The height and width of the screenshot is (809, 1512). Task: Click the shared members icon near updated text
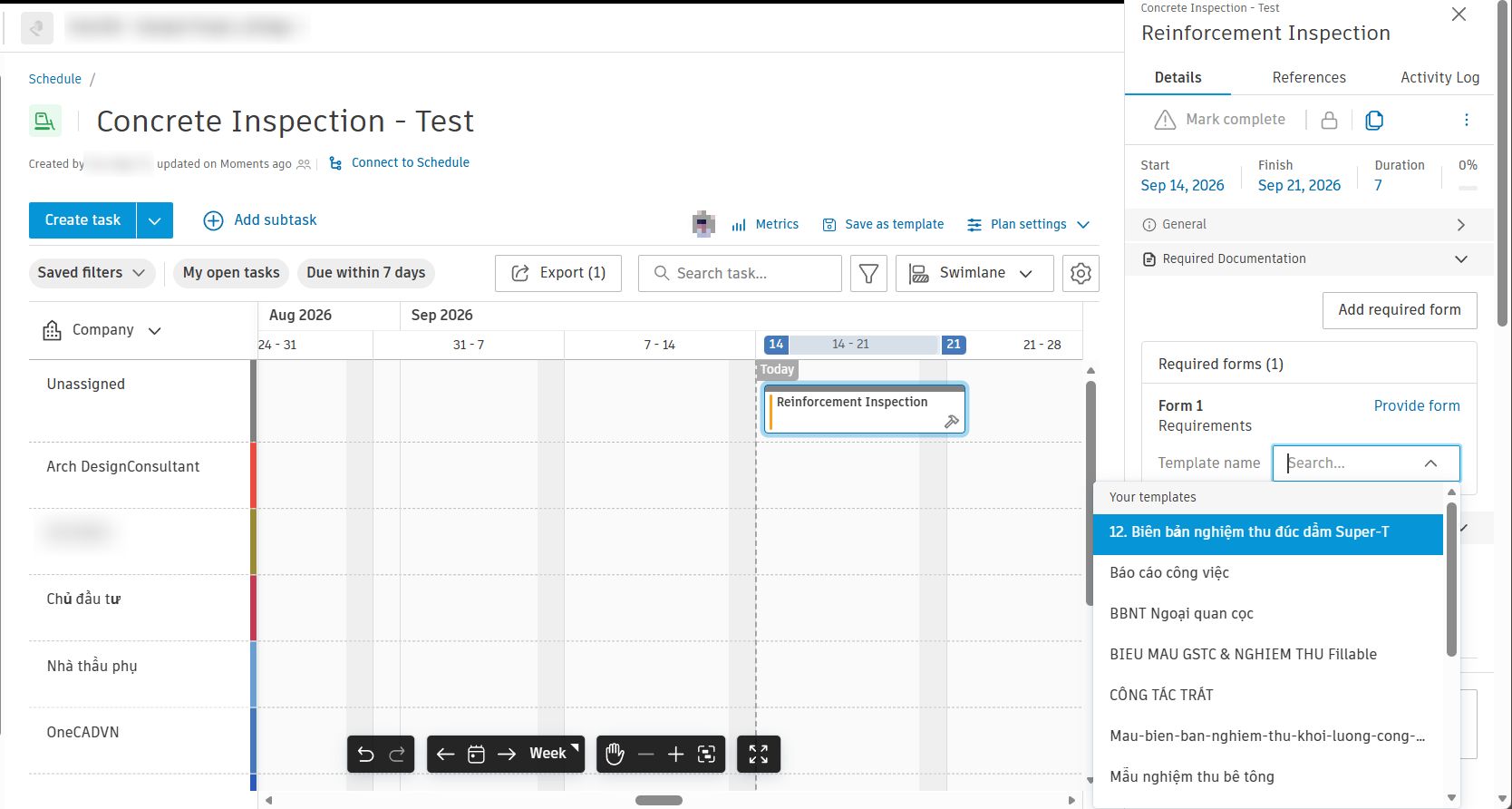[304, 164]
